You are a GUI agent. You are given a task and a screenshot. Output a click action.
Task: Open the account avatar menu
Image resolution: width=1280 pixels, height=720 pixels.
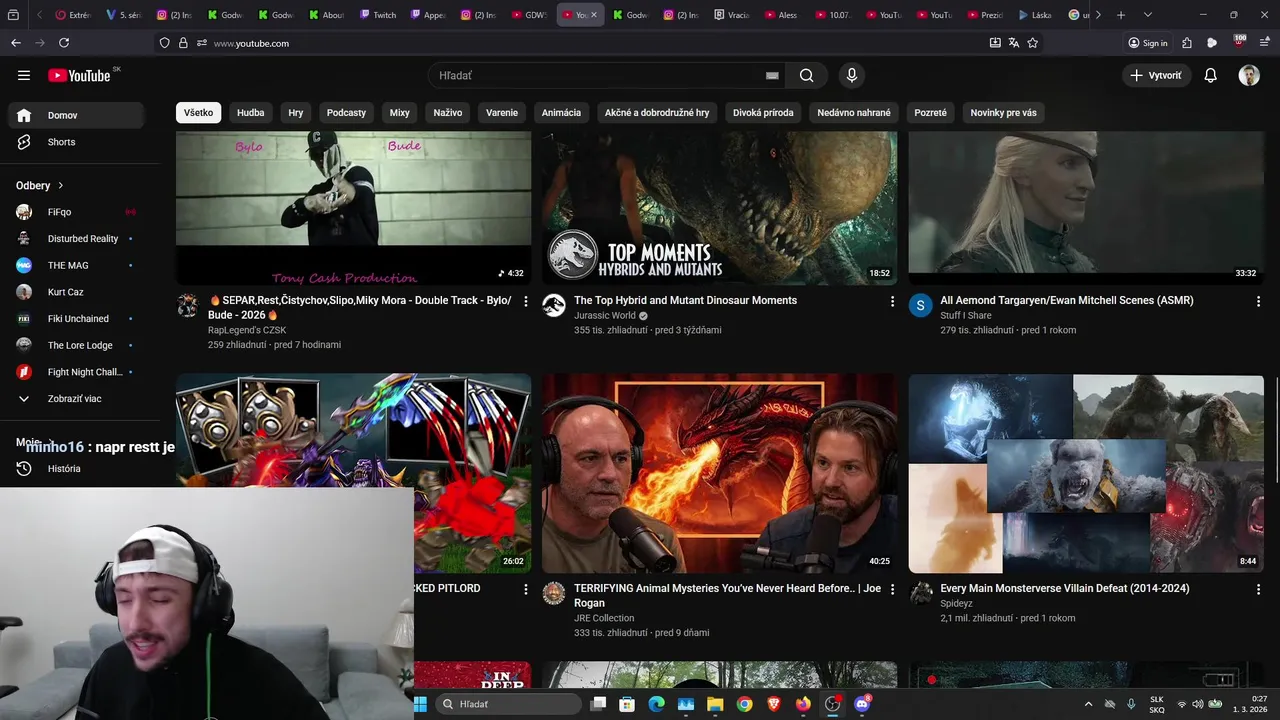1249,75
